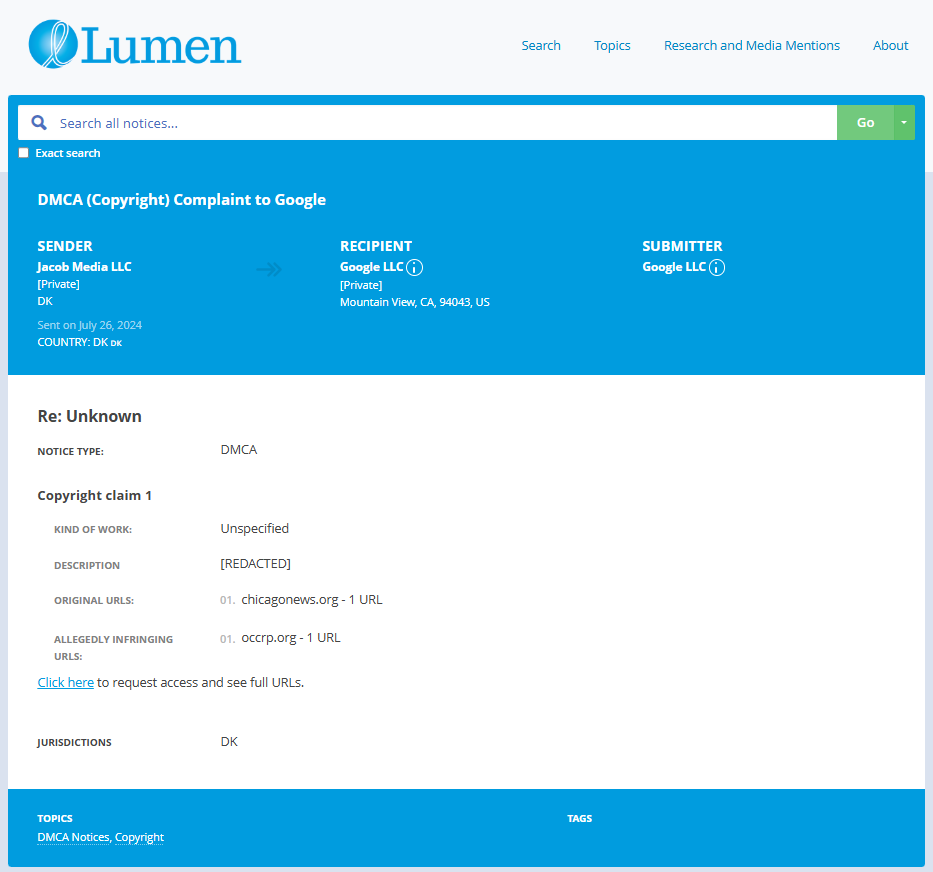Select the chicagonews.org - 1 URL entry

312,599
